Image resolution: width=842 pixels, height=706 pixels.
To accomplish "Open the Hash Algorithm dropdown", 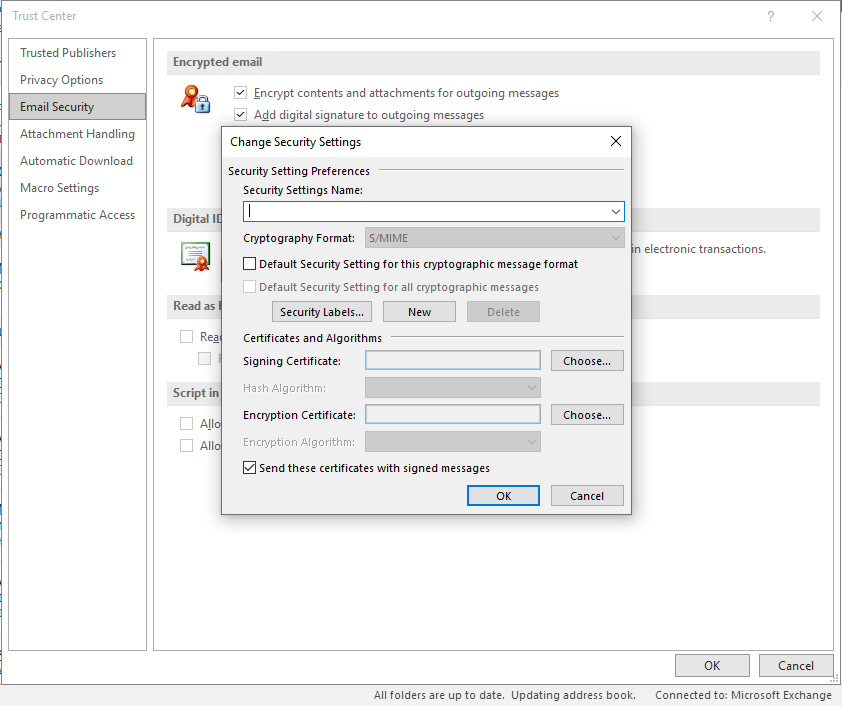I will coord(453,388).
